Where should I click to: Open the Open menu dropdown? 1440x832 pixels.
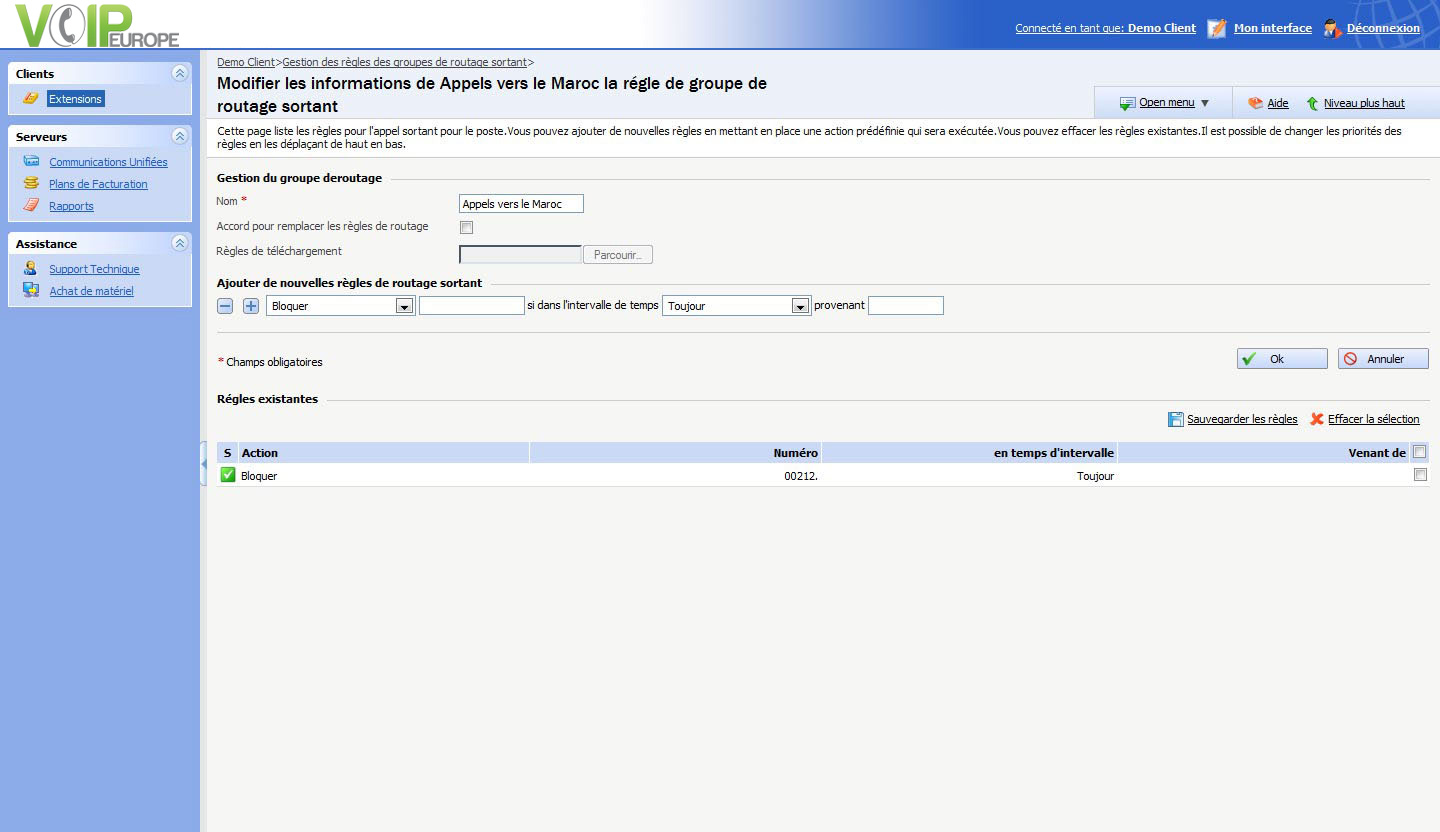tap(1166, 103)
